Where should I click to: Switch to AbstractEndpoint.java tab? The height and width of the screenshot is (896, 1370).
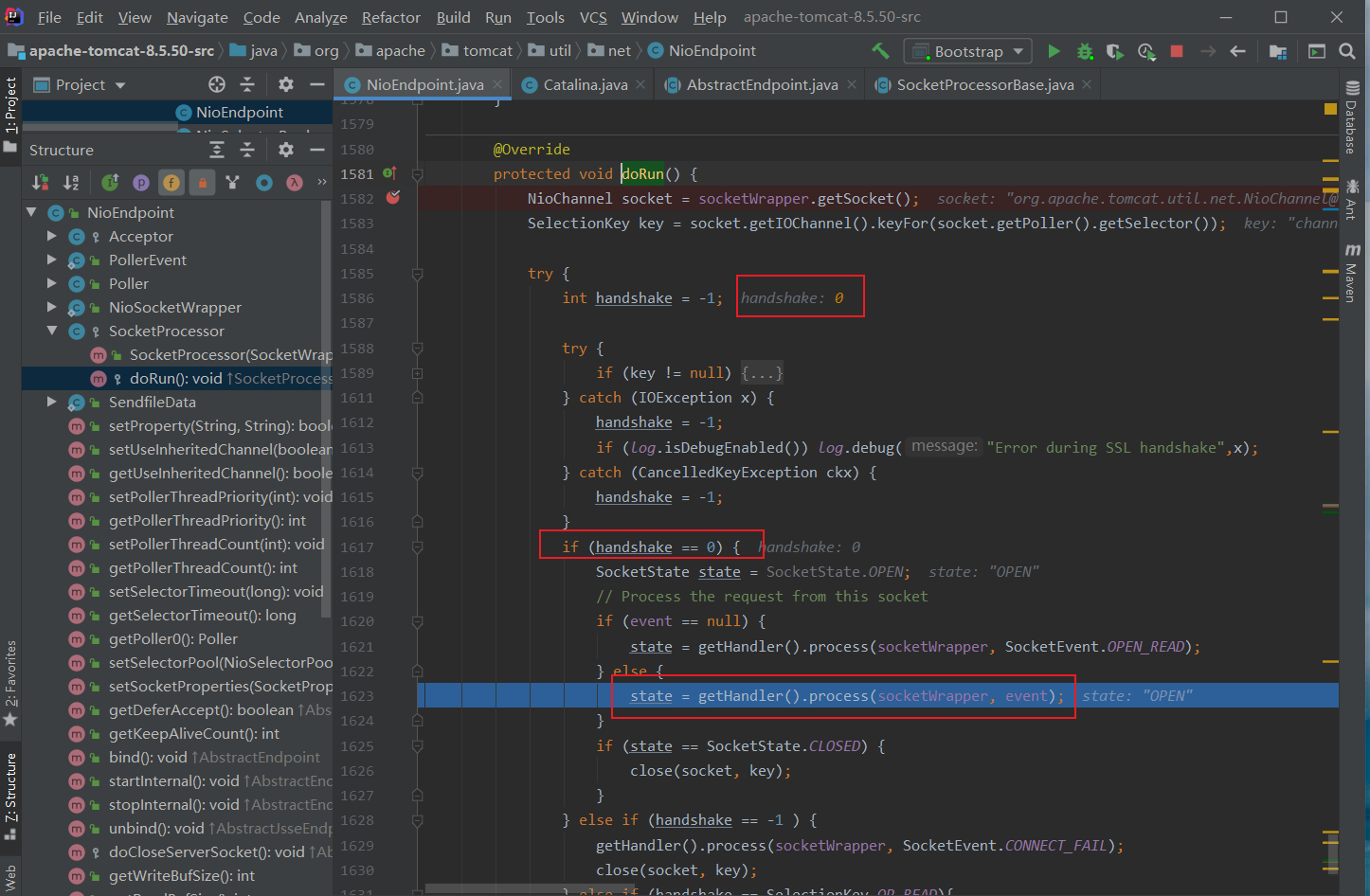click(x=761, y=84)
